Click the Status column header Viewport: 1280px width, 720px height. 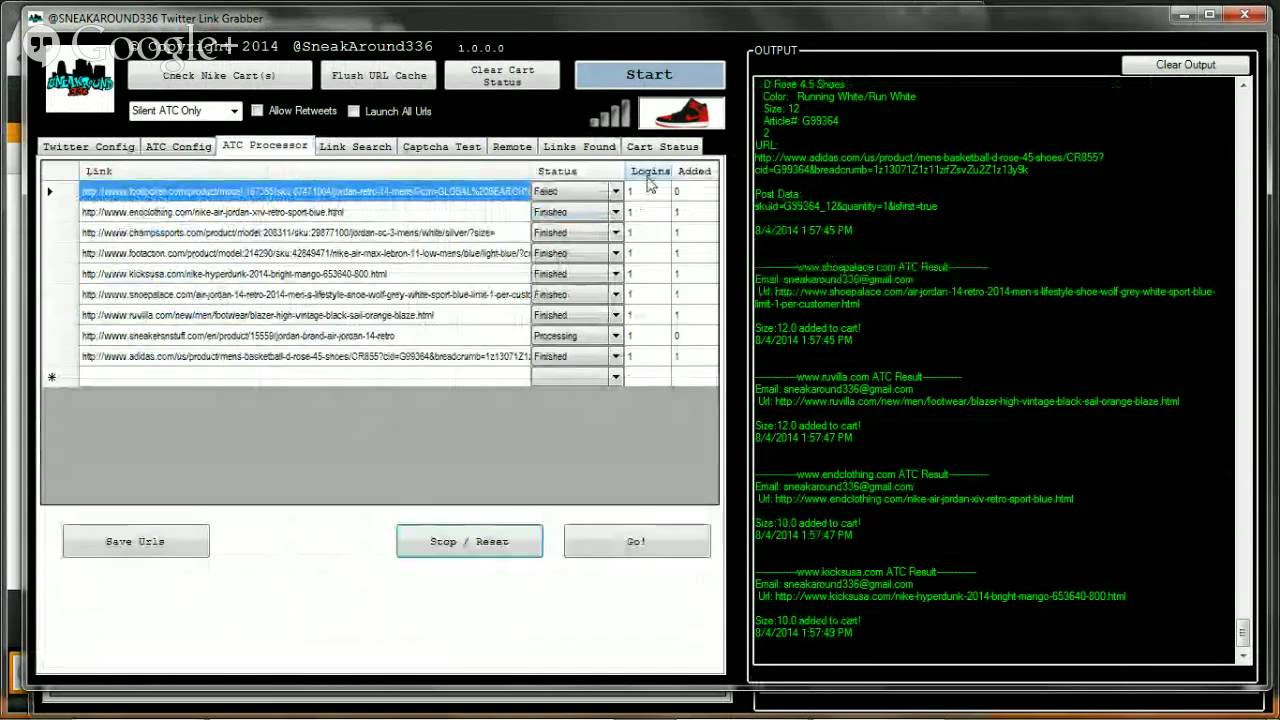click(578, 171)
